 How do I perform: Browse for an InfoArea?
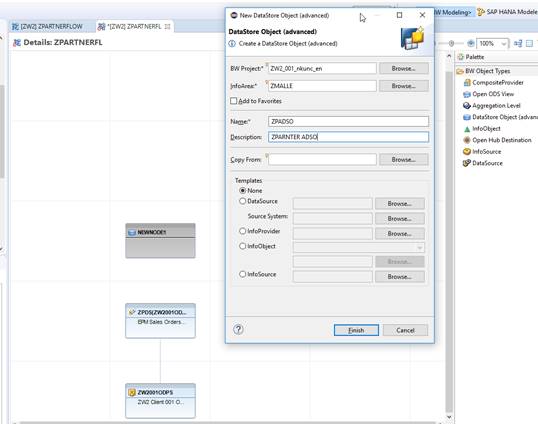pyautogui.click(x=404, y=86)
